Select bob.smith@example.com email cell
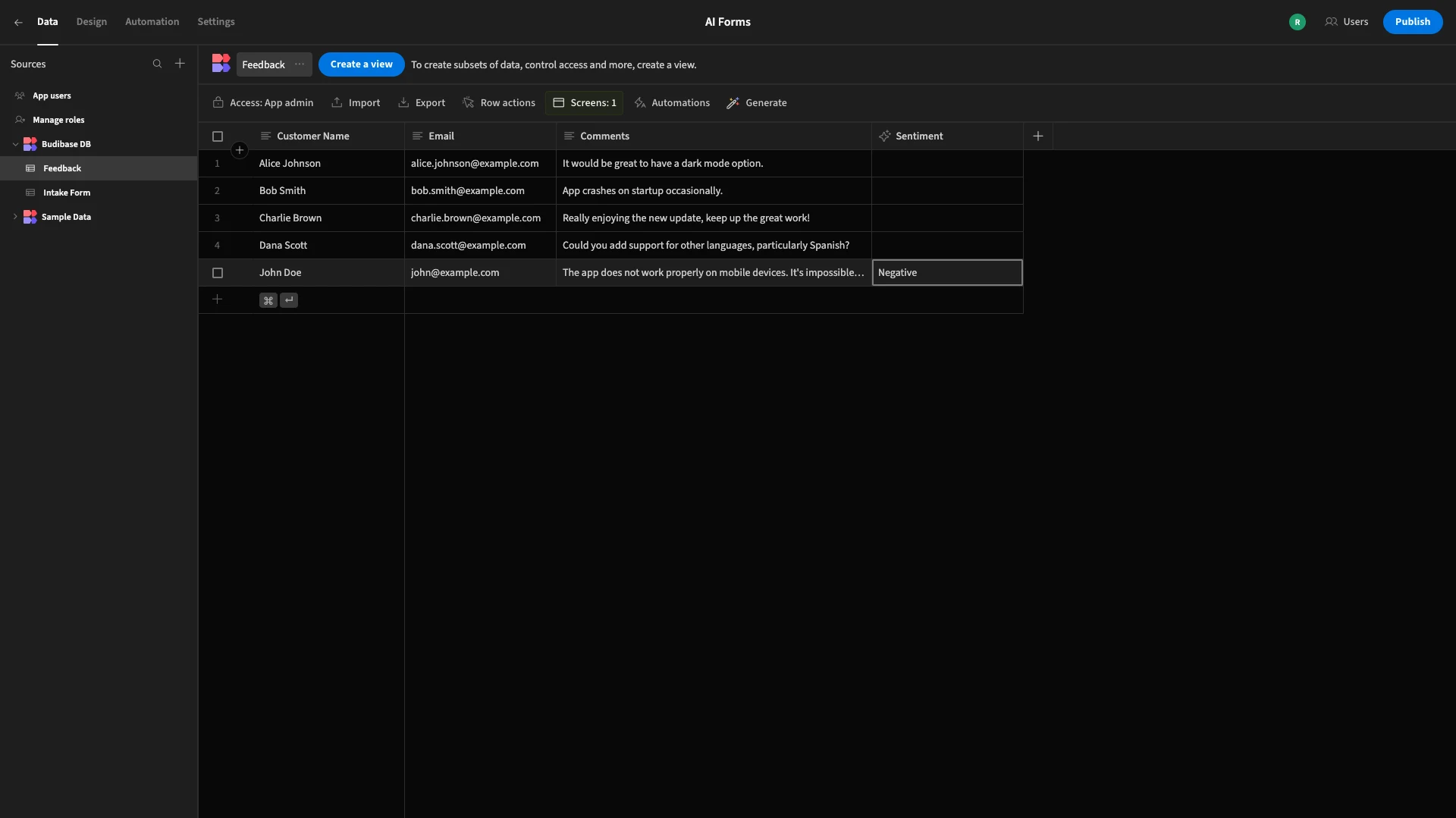 (480, 191)
